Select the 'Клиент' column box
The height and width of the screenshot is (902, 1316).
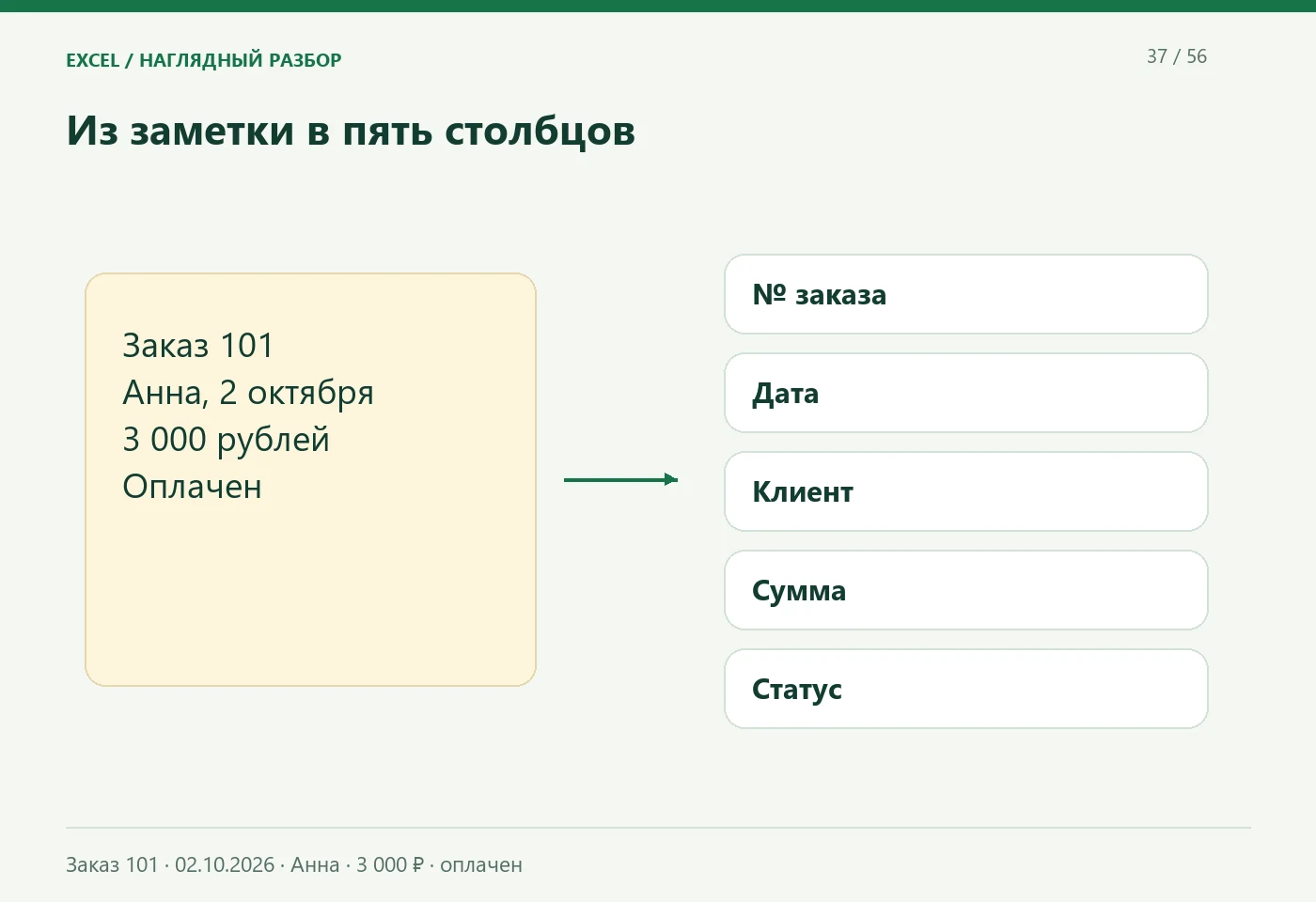click(965, 491)
